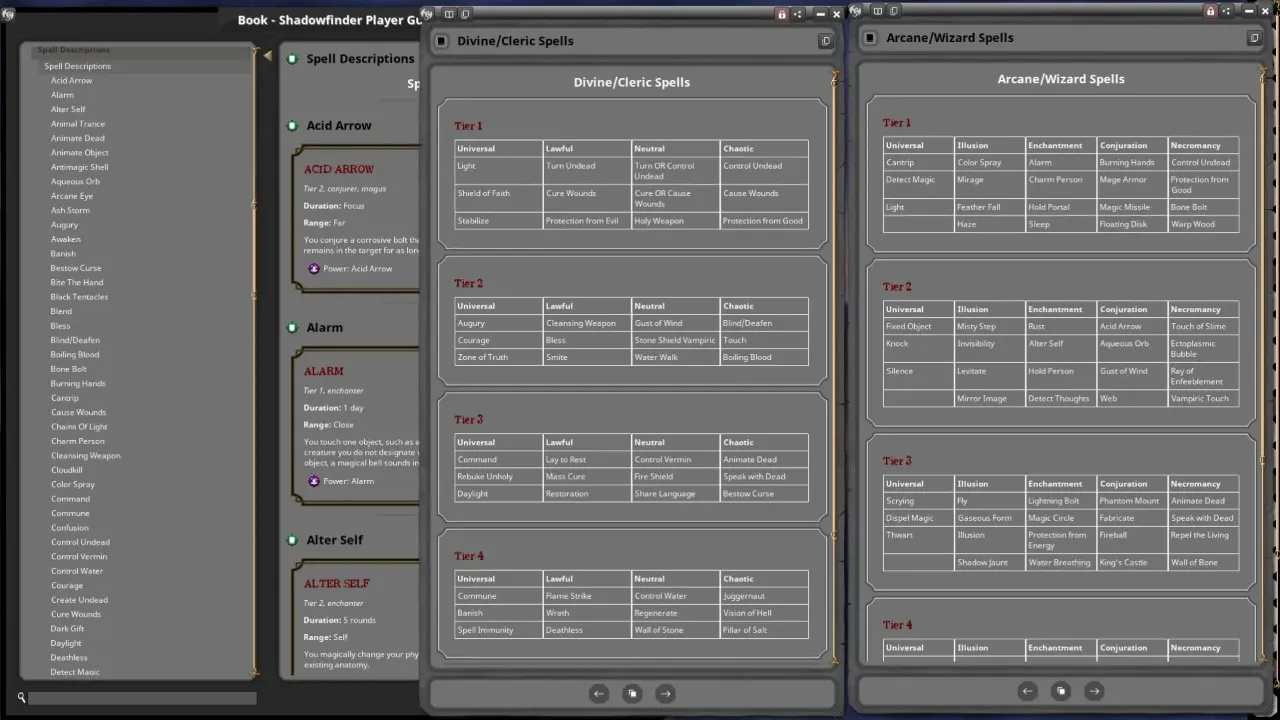The image size is (1280, 720).
Task: Click King's Castle in Arcane Tier 3 Conjuration
Action: click(1123, 563)
